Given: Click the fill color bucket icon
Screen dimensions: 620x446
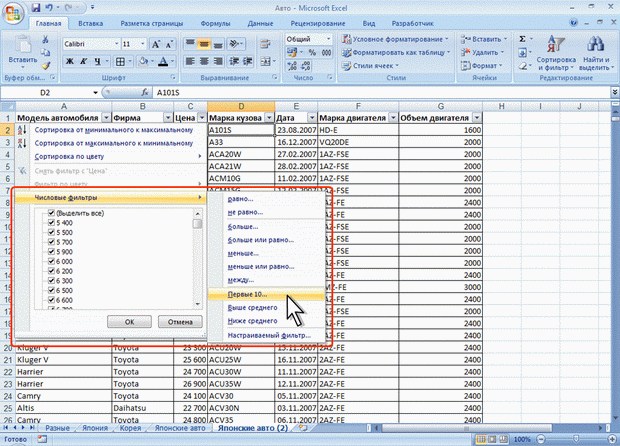Looking at the screenshot, I should (x=143, y=61).
